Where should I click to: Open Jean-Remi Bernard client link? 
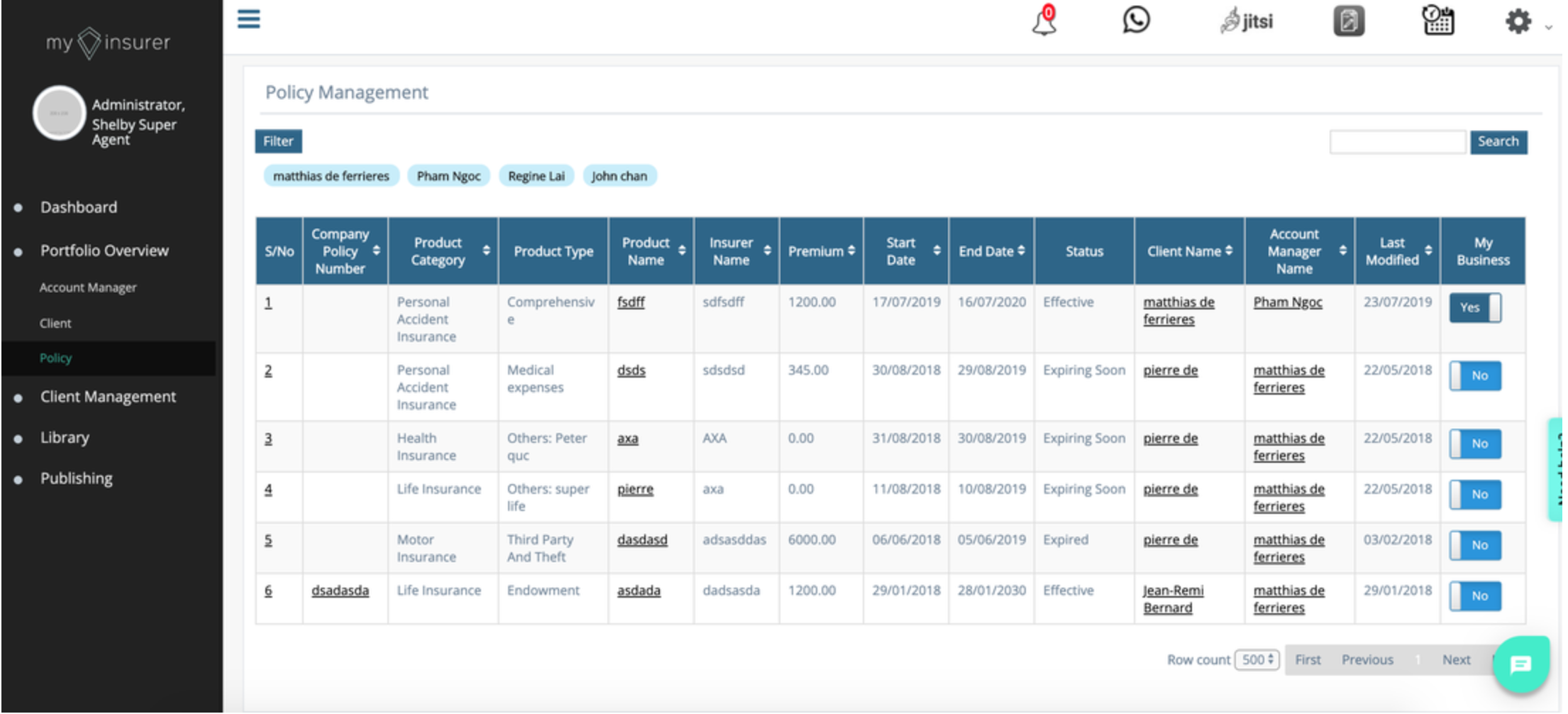1173,599
